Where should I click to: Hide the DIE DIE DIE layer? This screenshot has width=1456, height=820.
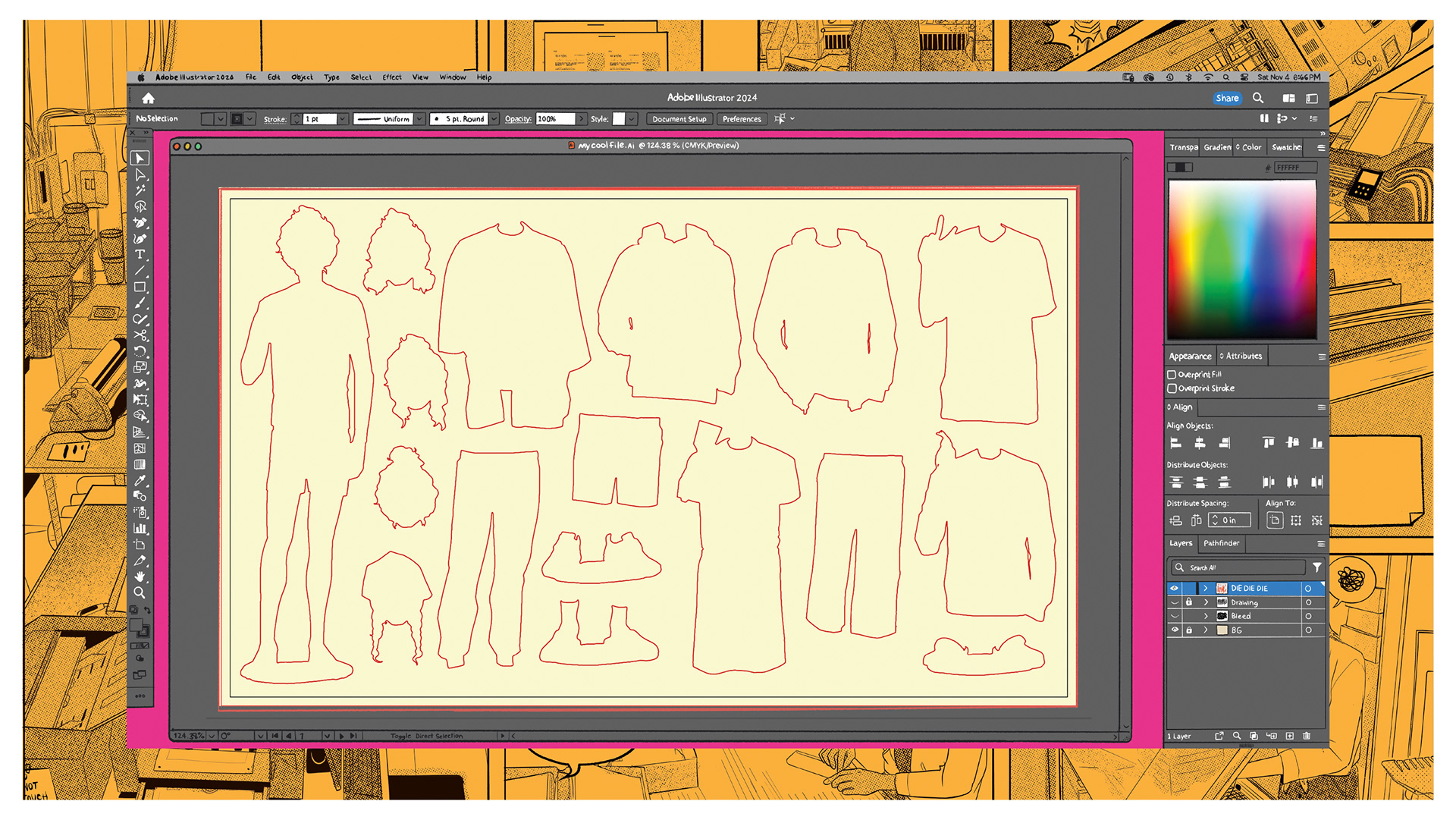pyautogui.click(x=1174, y=589)
